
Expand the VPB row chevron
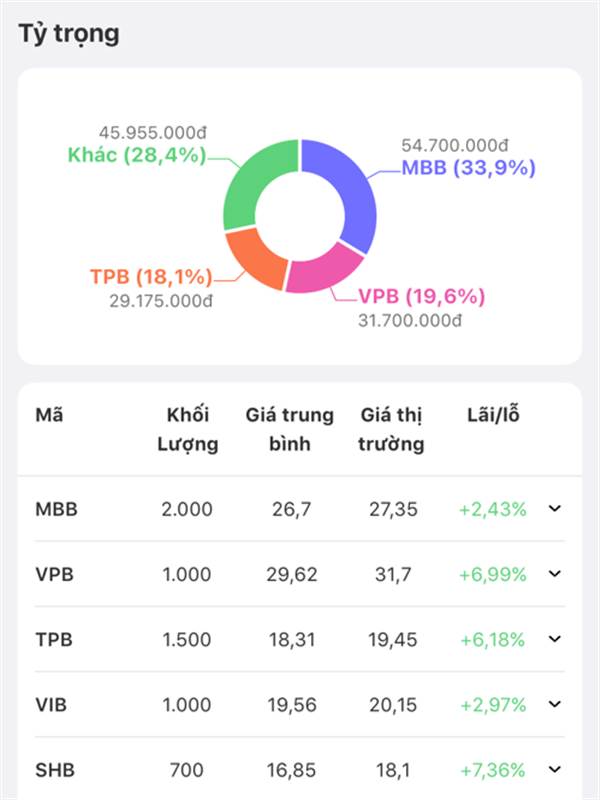(555, 574)
